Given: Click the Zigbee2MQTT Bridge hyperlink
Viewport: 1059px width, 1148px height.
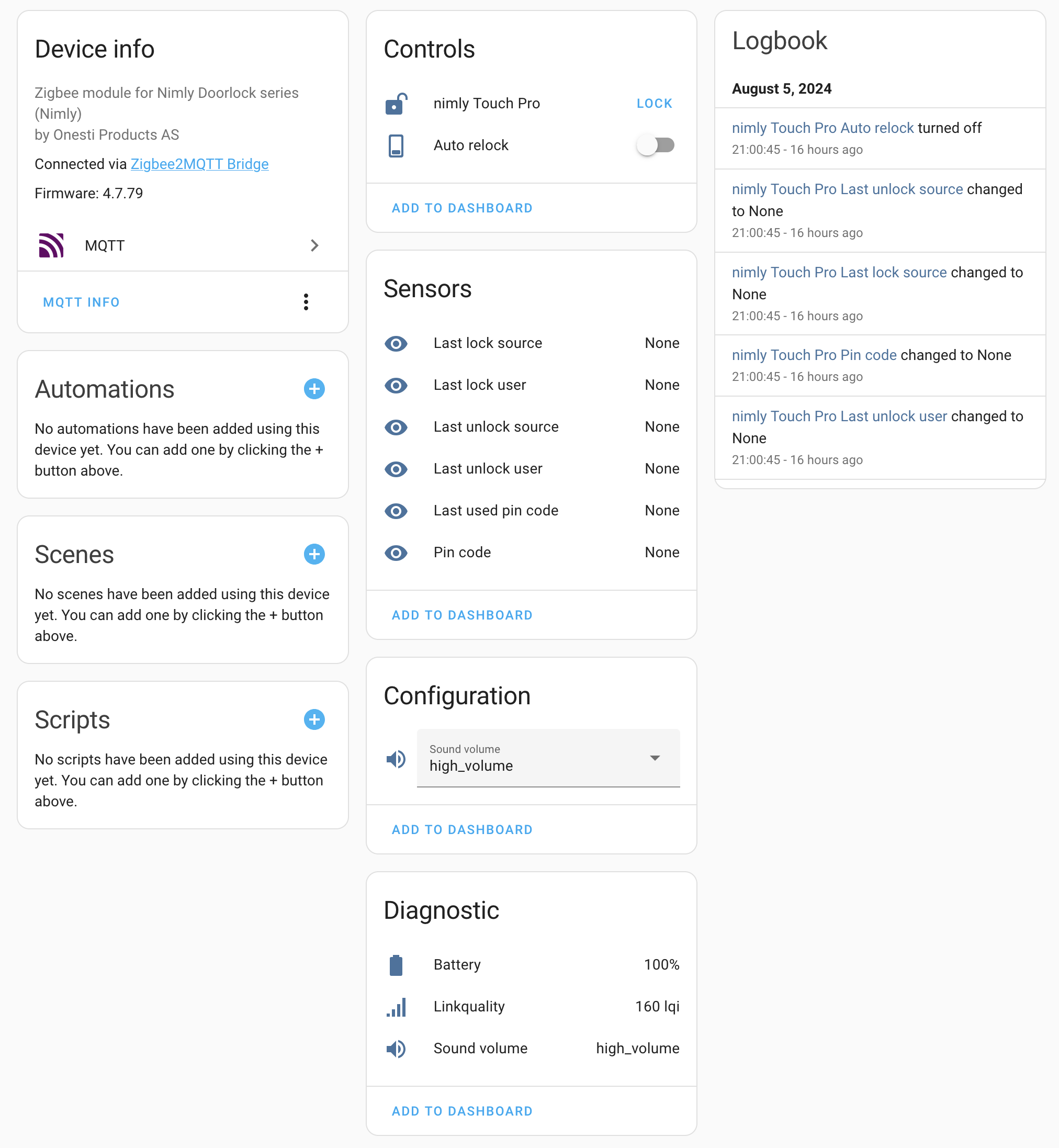Looking at the screenshot, I should 200,164.
